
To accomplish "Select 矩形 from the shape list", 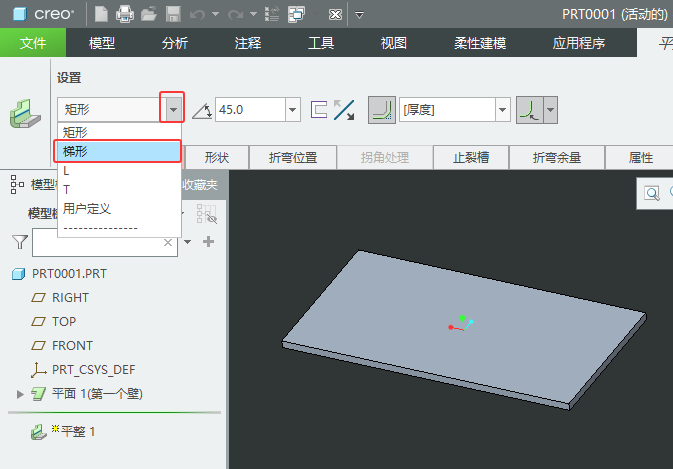I will click(x=119, y=132).
